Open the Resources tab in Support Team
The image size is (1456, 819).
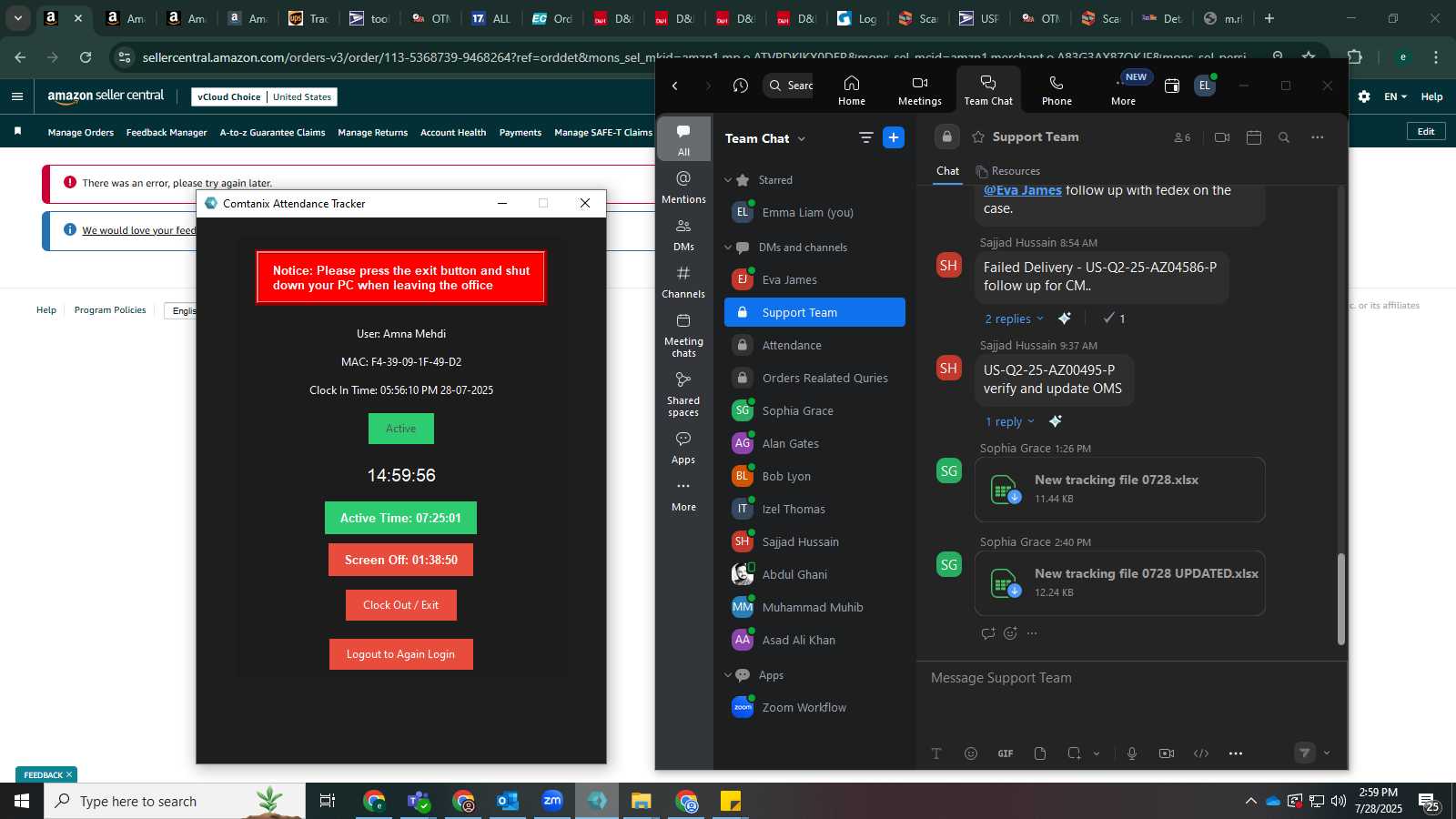pyautogui.click(x=1007, y=171)
